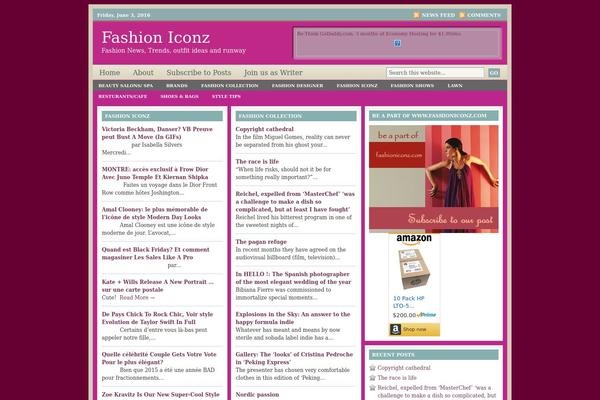This screenshot has width=600, height=400.
Task: Click the Comments RSS icon
Action: click(x=462, y=15)
